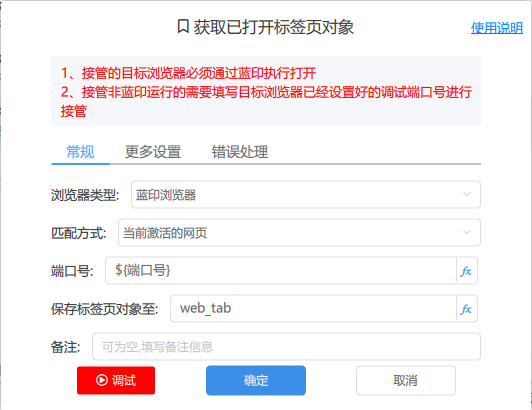
Task: Open the 浏览器类型 dropdown
Action: (x=306, y=194)
